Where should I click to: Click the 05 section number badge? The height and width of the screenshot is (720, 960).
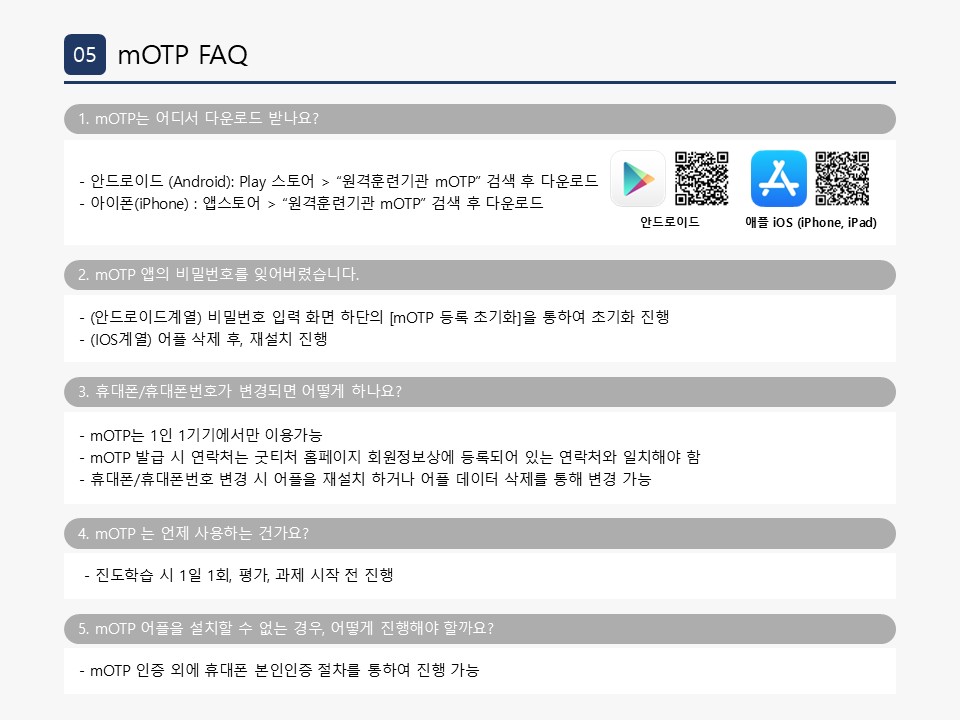(85, 54)
